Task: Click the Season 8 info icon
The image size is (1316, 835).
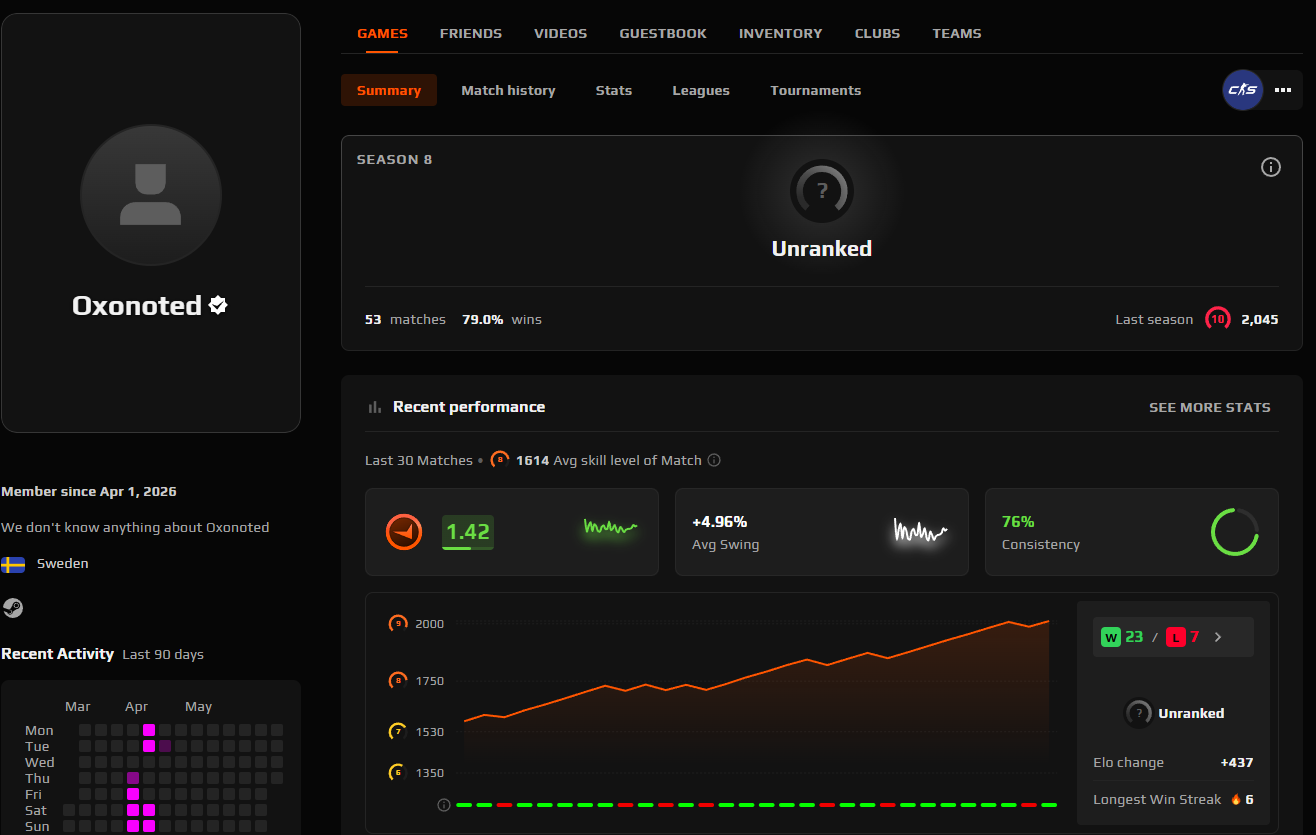Action: click(x=1271, y=167)
